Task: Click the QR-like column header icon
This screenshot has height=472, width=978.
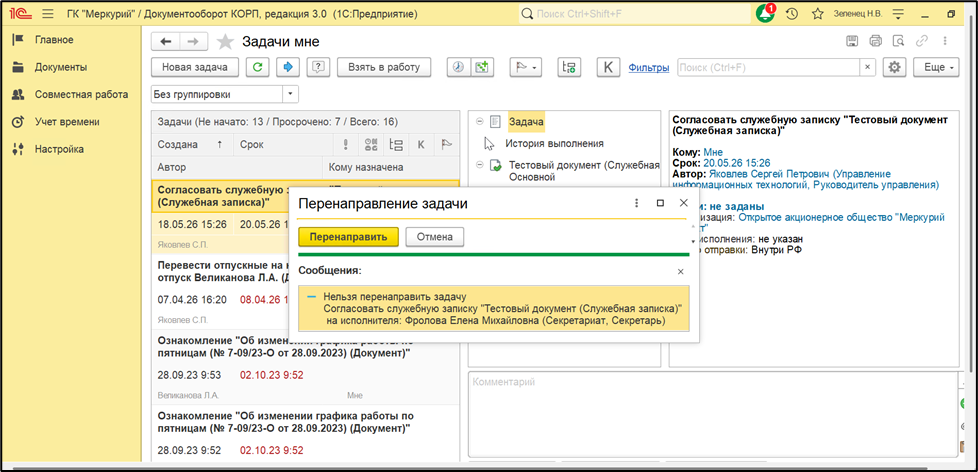Action: pyautogui.click(x=370, y=145)
